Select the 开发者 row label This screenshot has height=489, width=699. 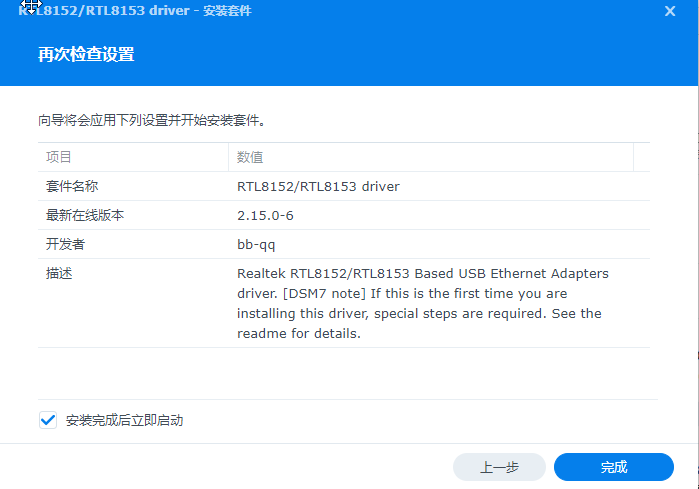coord(65,244)
